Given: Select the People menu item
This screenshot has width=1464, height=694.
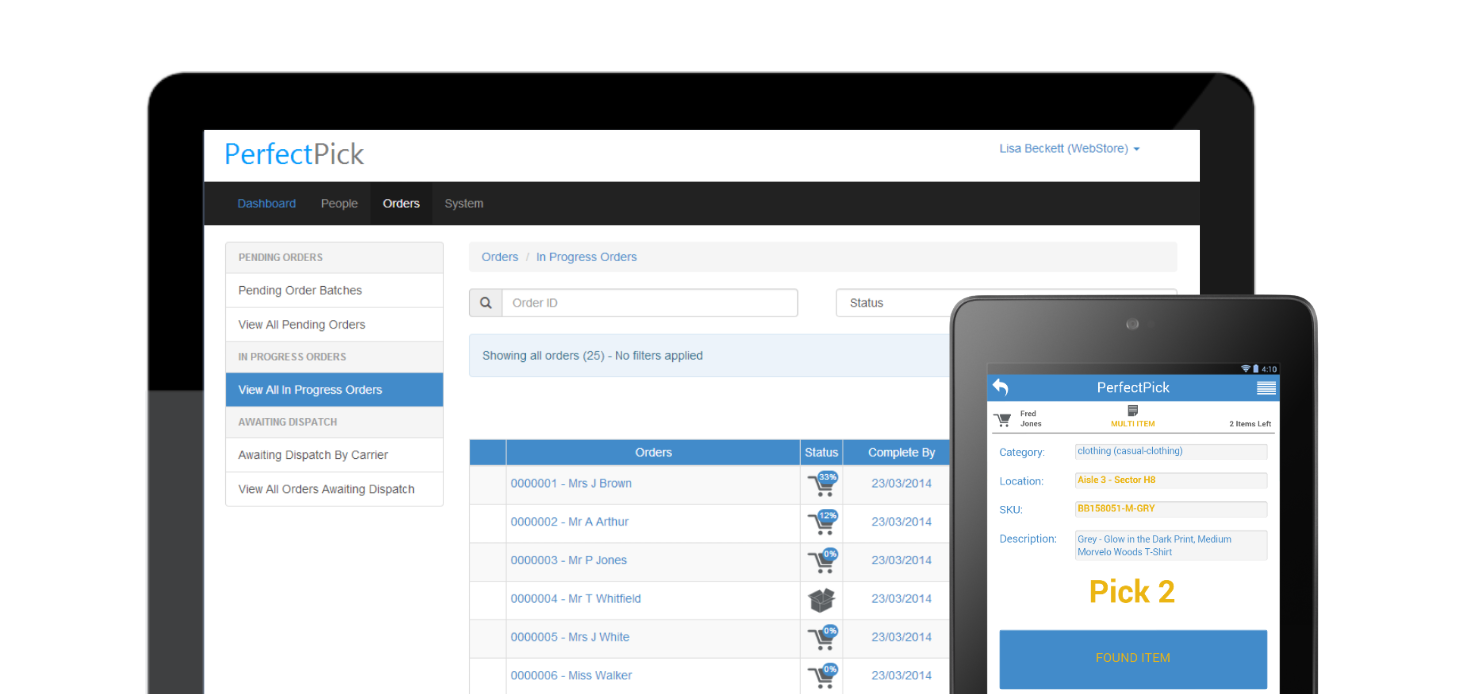Looking at the screenshot, I should coord(339,203).
